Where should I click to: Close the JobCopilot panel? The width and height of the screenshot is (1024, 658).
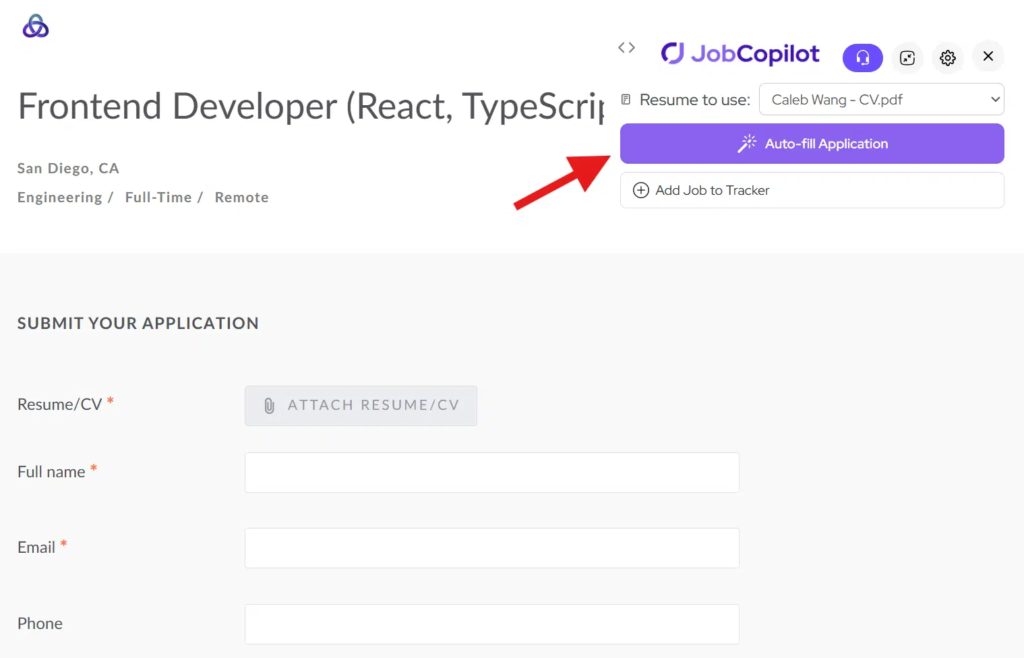pyautogui.click(x=987, y=56)
